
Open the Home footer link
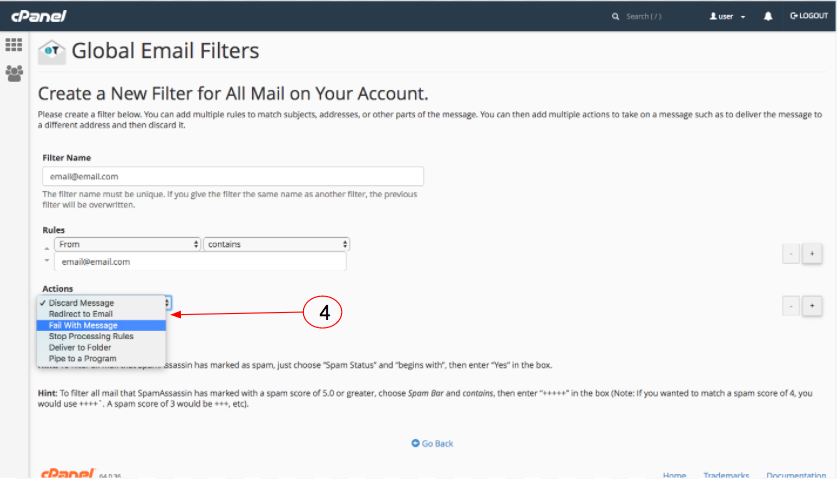(674, 475)
